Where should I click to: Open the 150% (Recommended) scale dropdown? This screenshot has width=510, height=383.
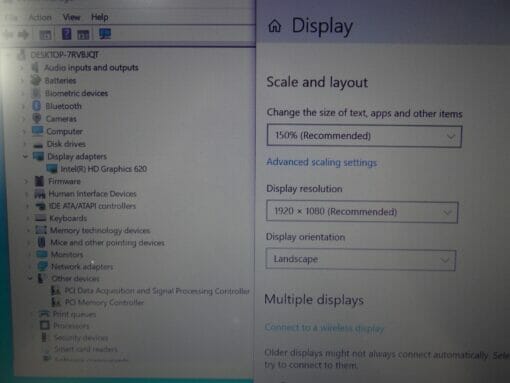(364, 136)
